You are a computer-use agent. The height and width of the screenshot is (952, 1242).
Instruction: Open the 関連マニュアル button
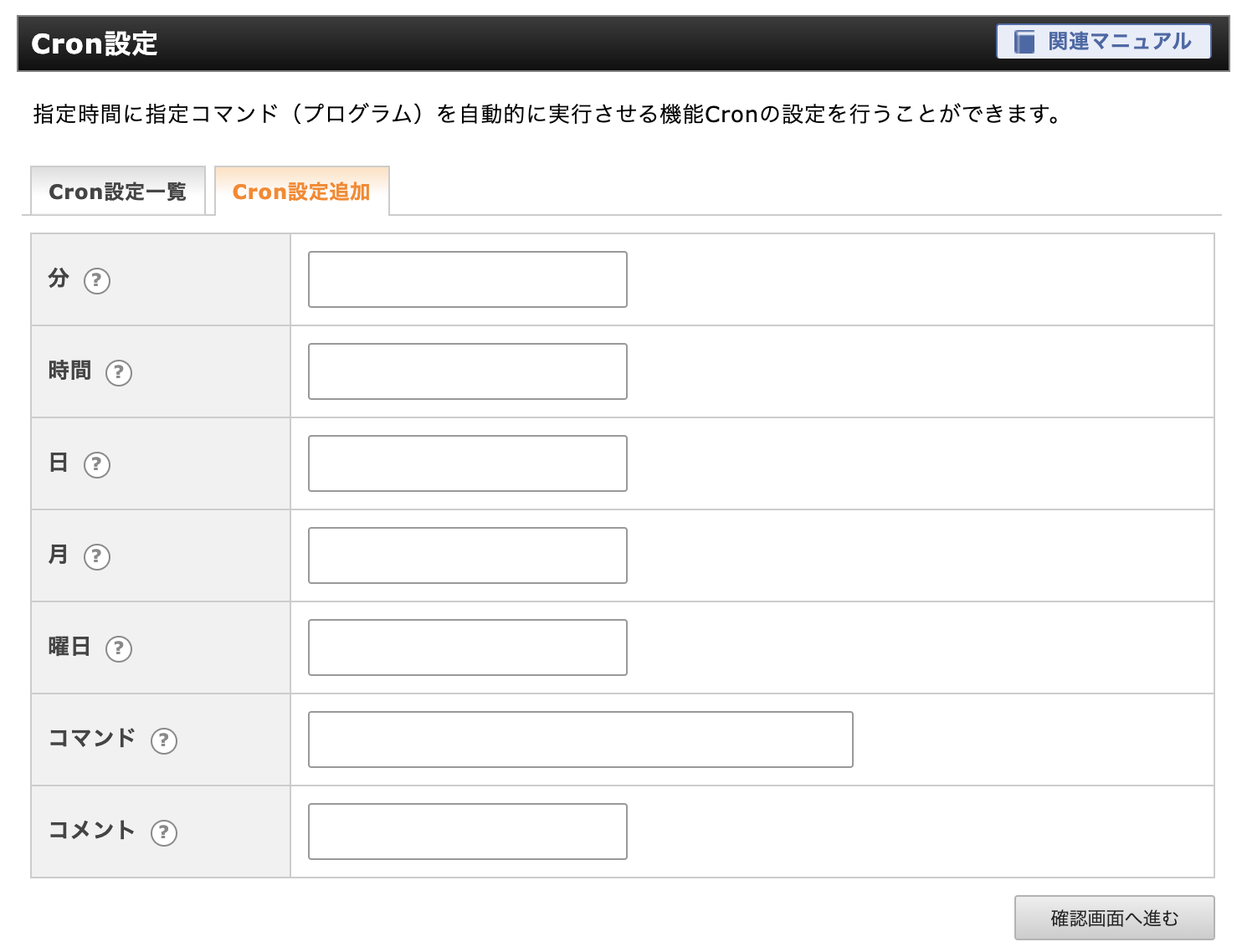(1103, 42)
